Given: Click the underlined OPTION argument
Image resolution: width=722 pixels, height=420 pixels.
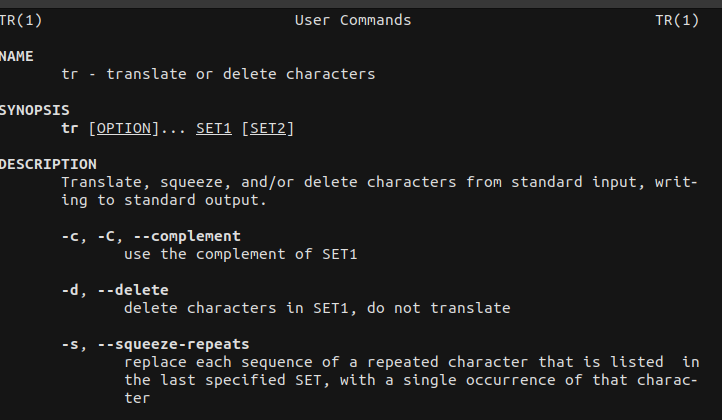Looking at the screenshot, I should pyautogui.click(x=123, y=128).
